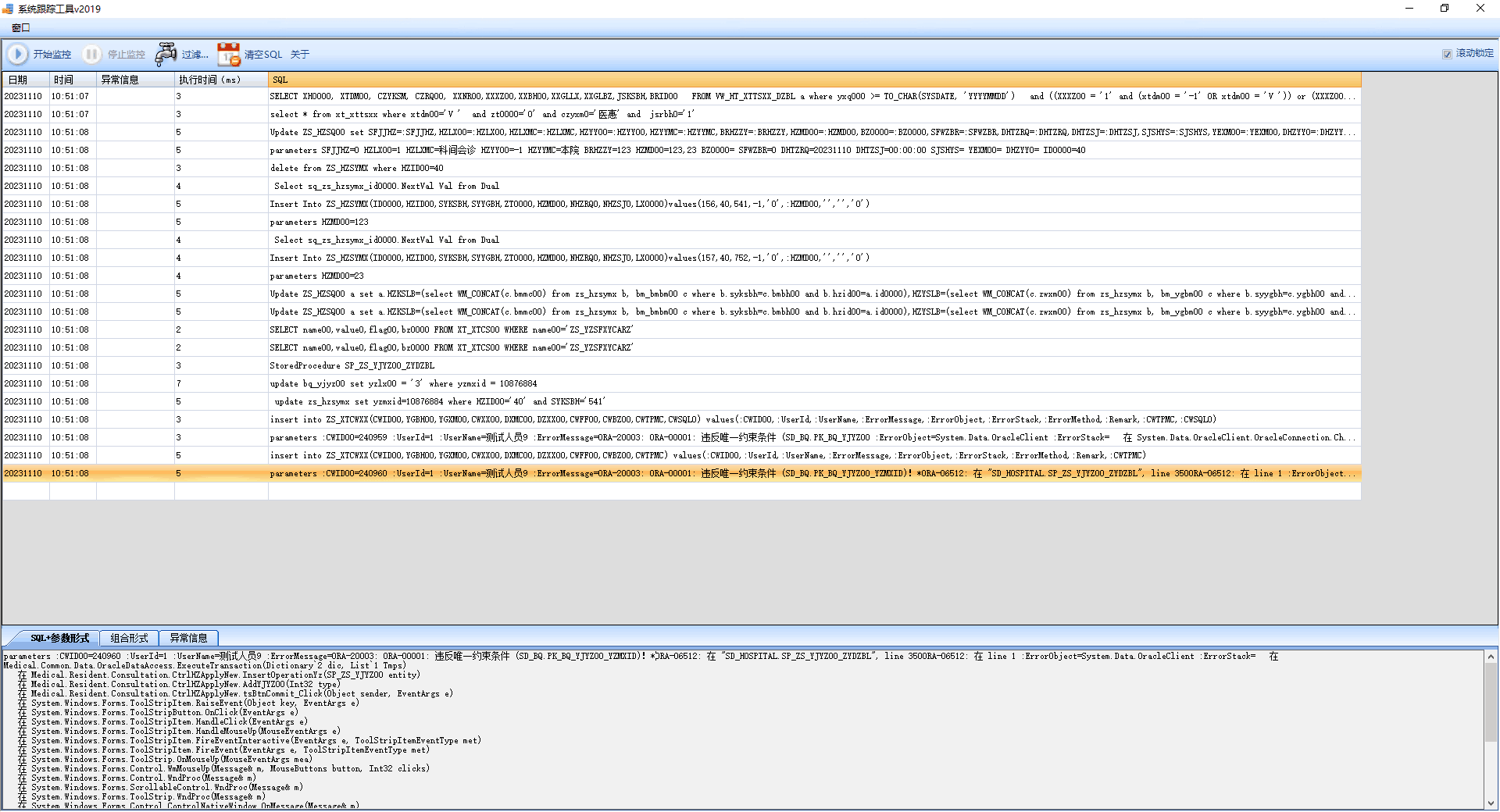Click the AddYJYZ00(Int32 type) stack trace line
Image resolution: width=1500 pixels, height=812 pixels.
tap(179, 684)
